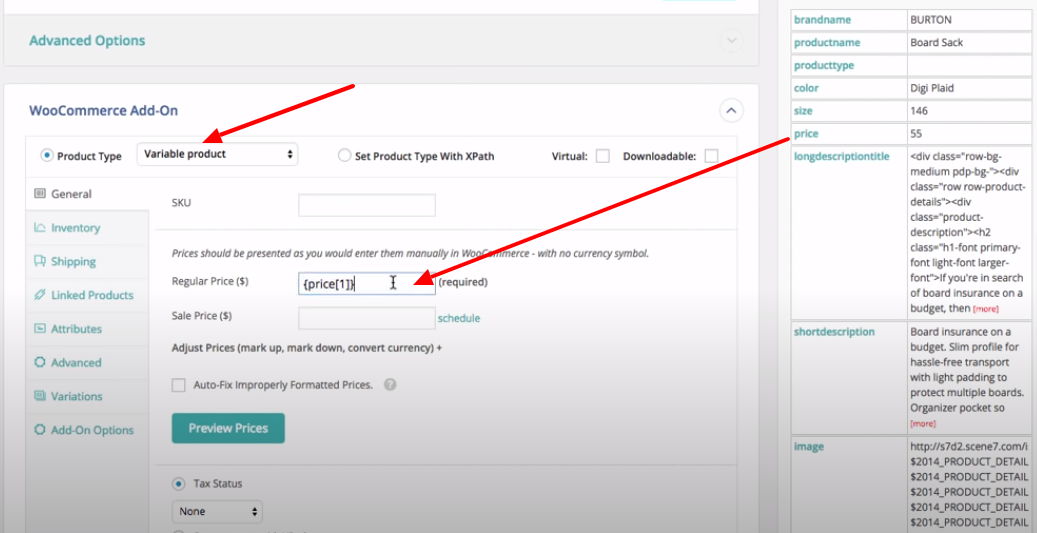Collapse the WooCommerce Add-On section
Screen dimensions: 1037x533
click(x=731, y=110)
